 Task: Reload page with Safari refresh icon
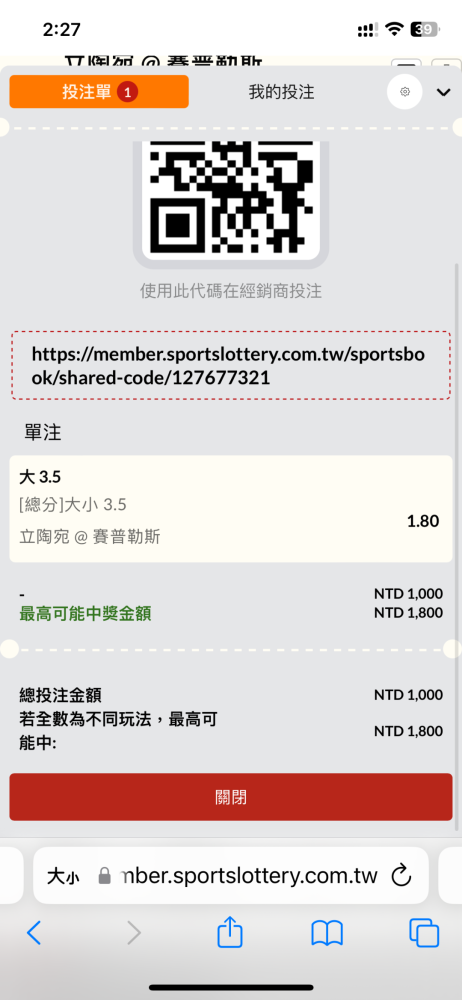click(x=401, y=876)
